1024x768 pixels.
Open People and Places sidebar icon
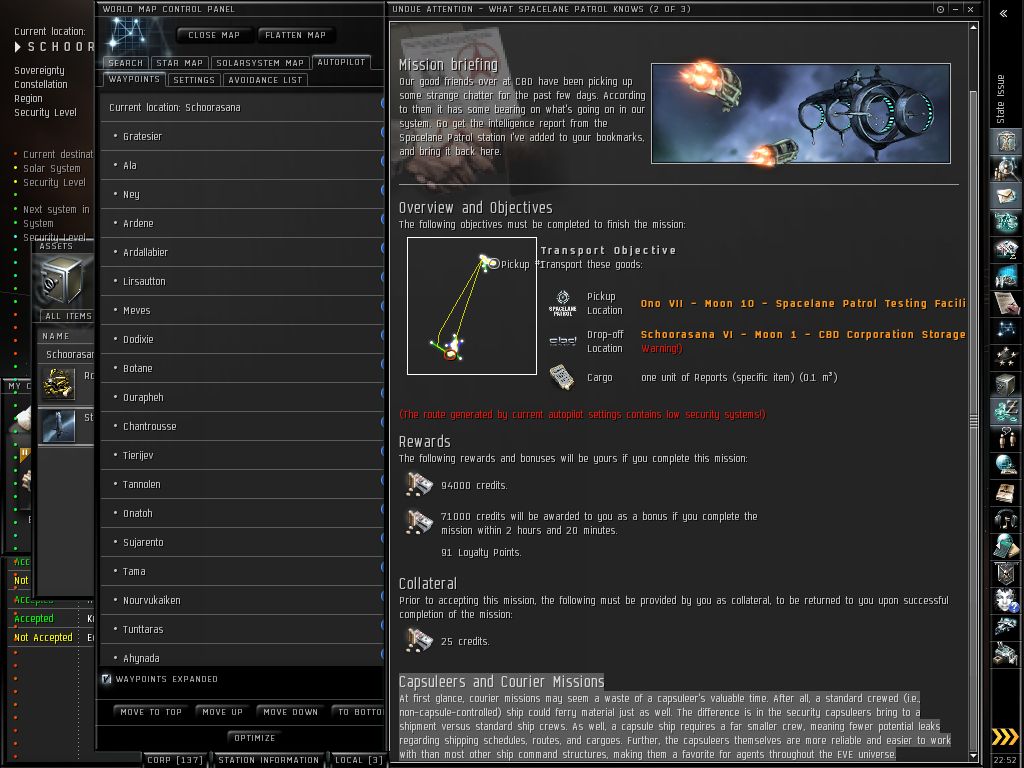(1006, 169)
